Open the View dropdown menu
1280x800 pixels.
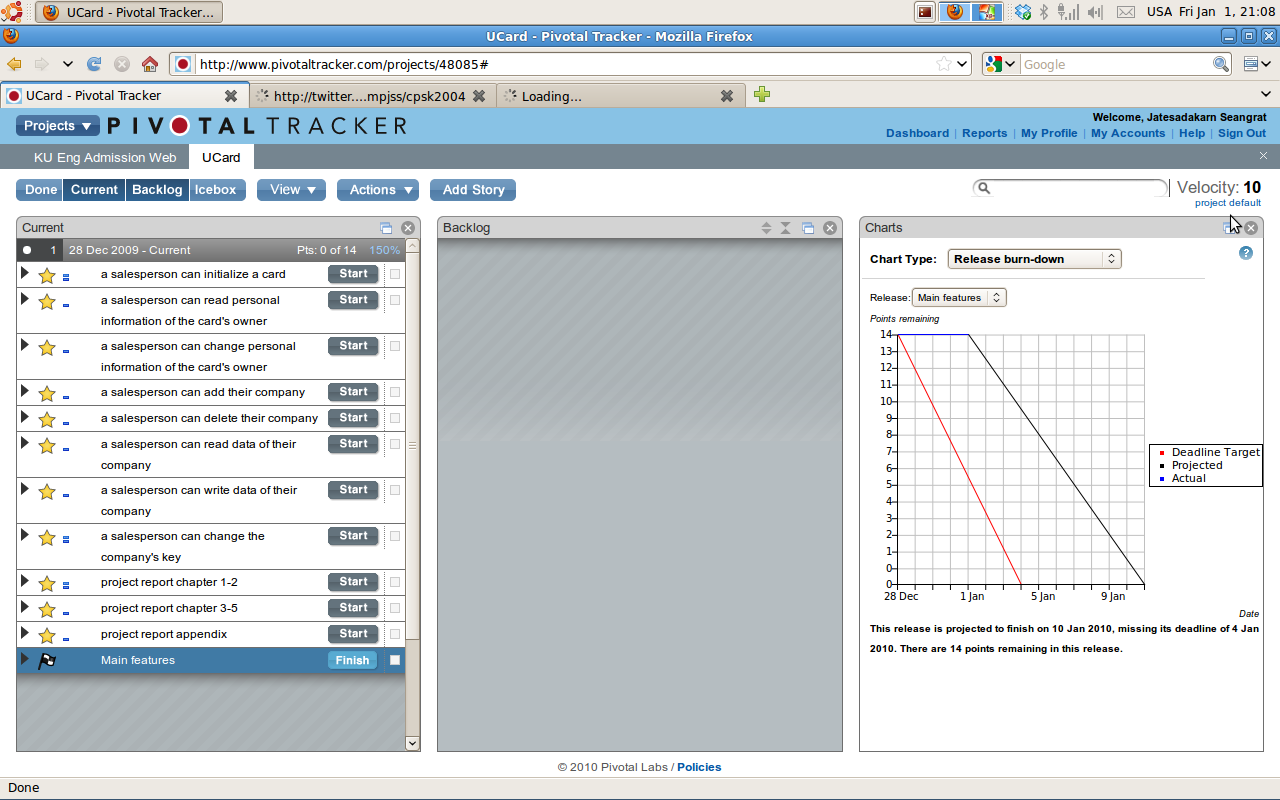(x=291, y=190)
